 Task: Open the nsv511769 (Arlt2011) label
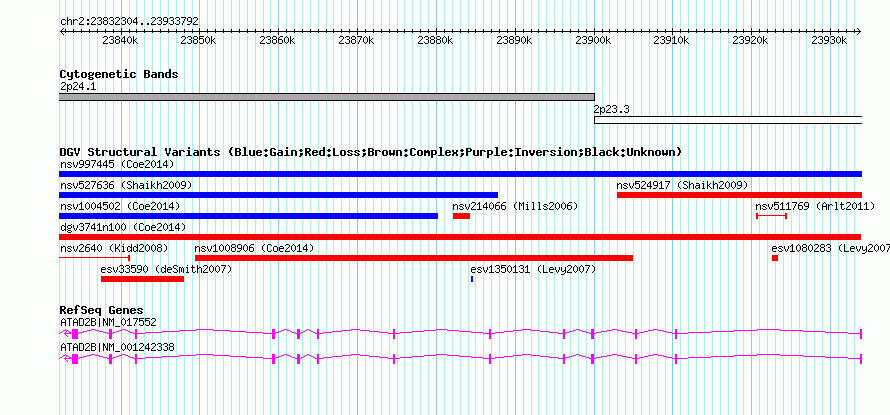click(815, 207)
